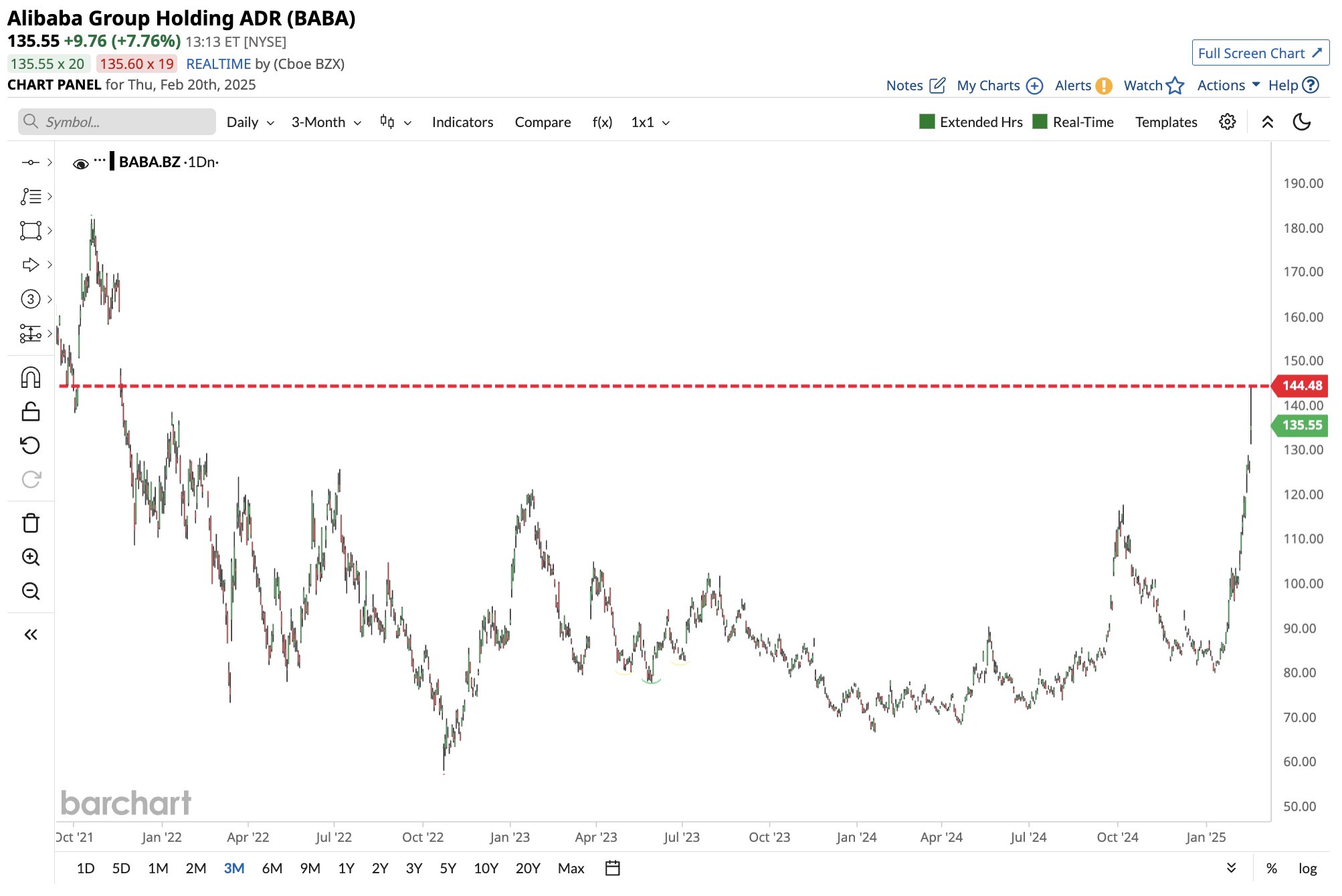This screenshot has height=896, width=1342.
Task: Toggle Real-Time checkbox
Action: tap(1040, 122)
